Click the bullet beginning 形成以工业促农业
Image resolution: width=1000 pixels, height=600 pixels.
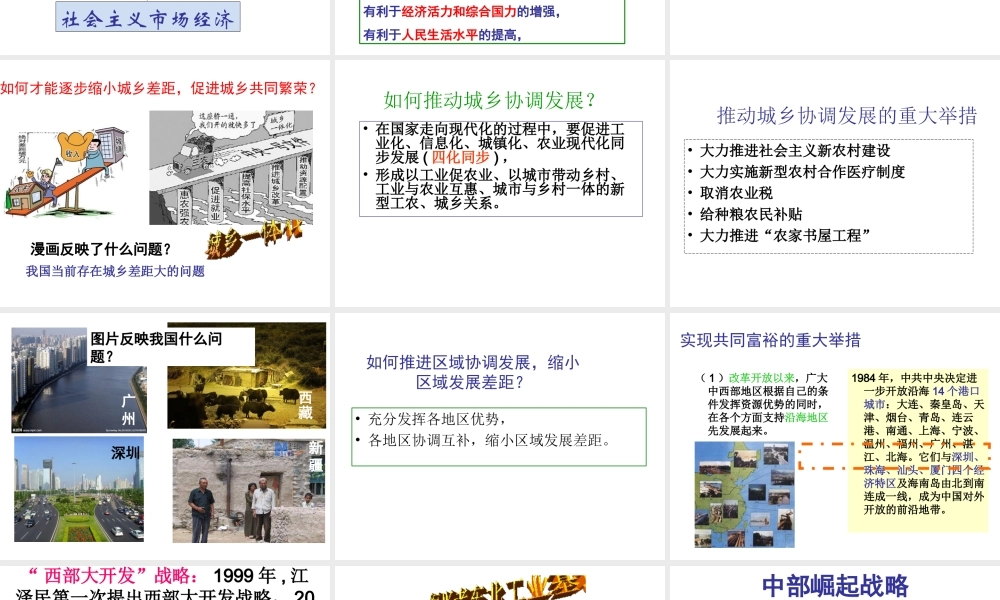tap(495, 189)
